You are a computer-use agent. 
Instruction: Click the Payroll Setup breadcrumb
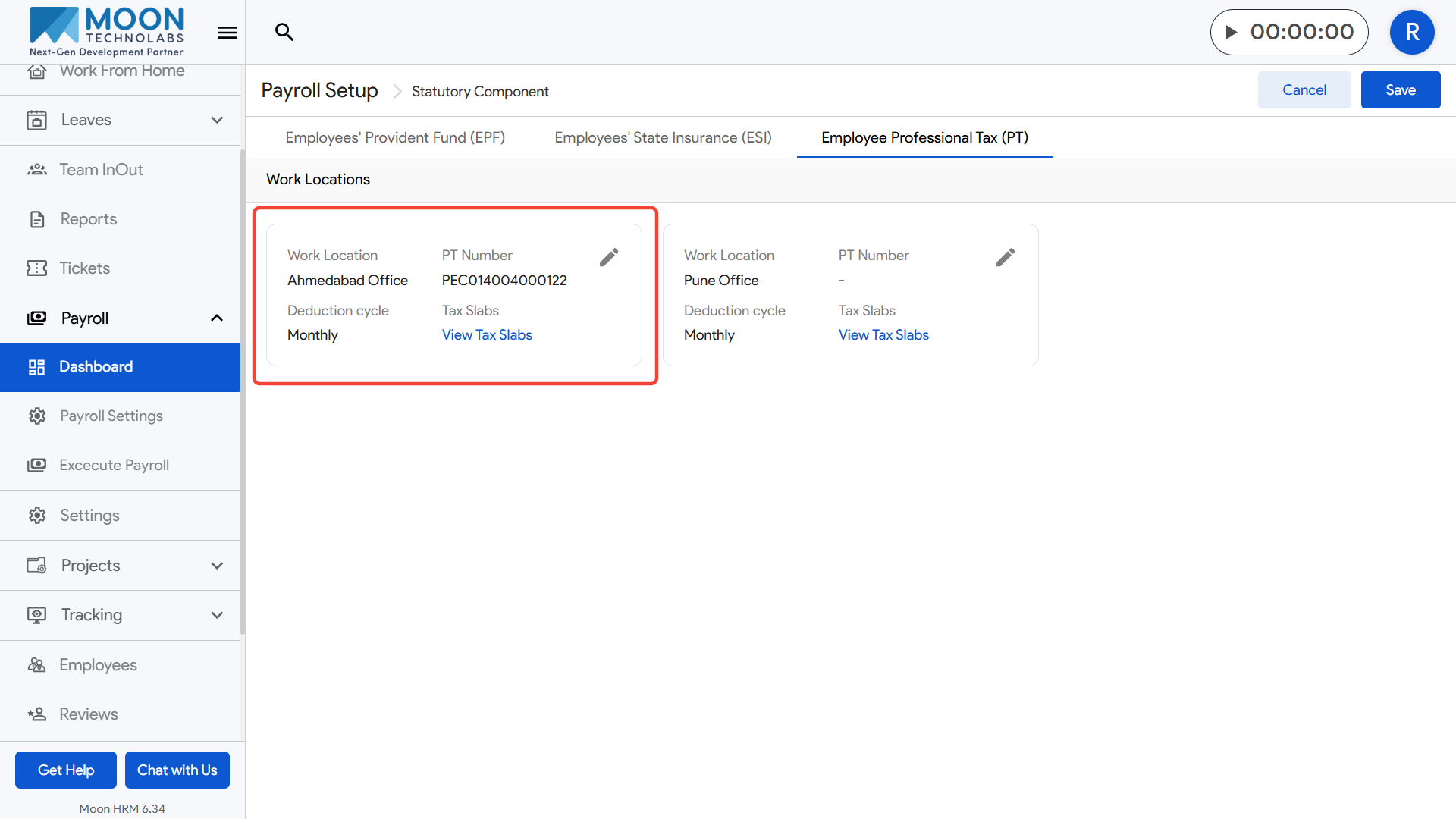pos(319,90)
